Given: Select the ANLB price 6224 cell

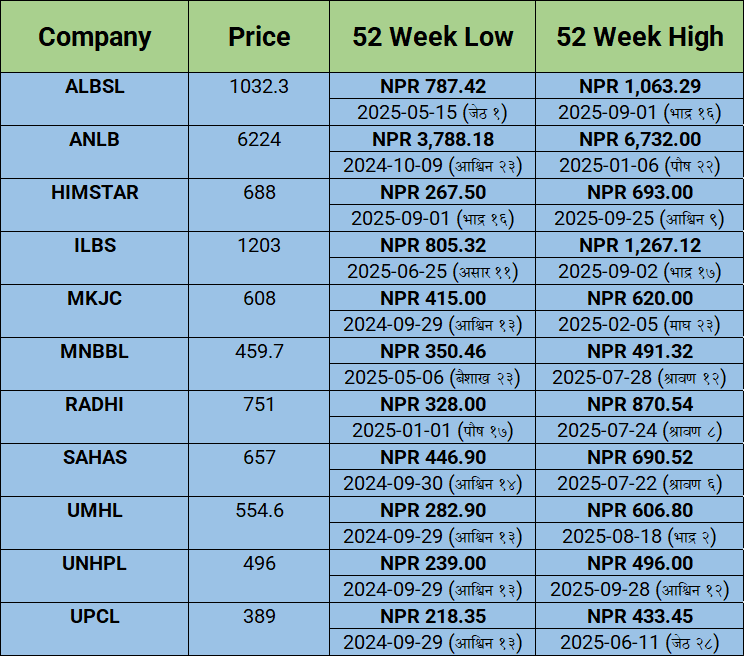Looking at the screenshot, I should 259,140.
